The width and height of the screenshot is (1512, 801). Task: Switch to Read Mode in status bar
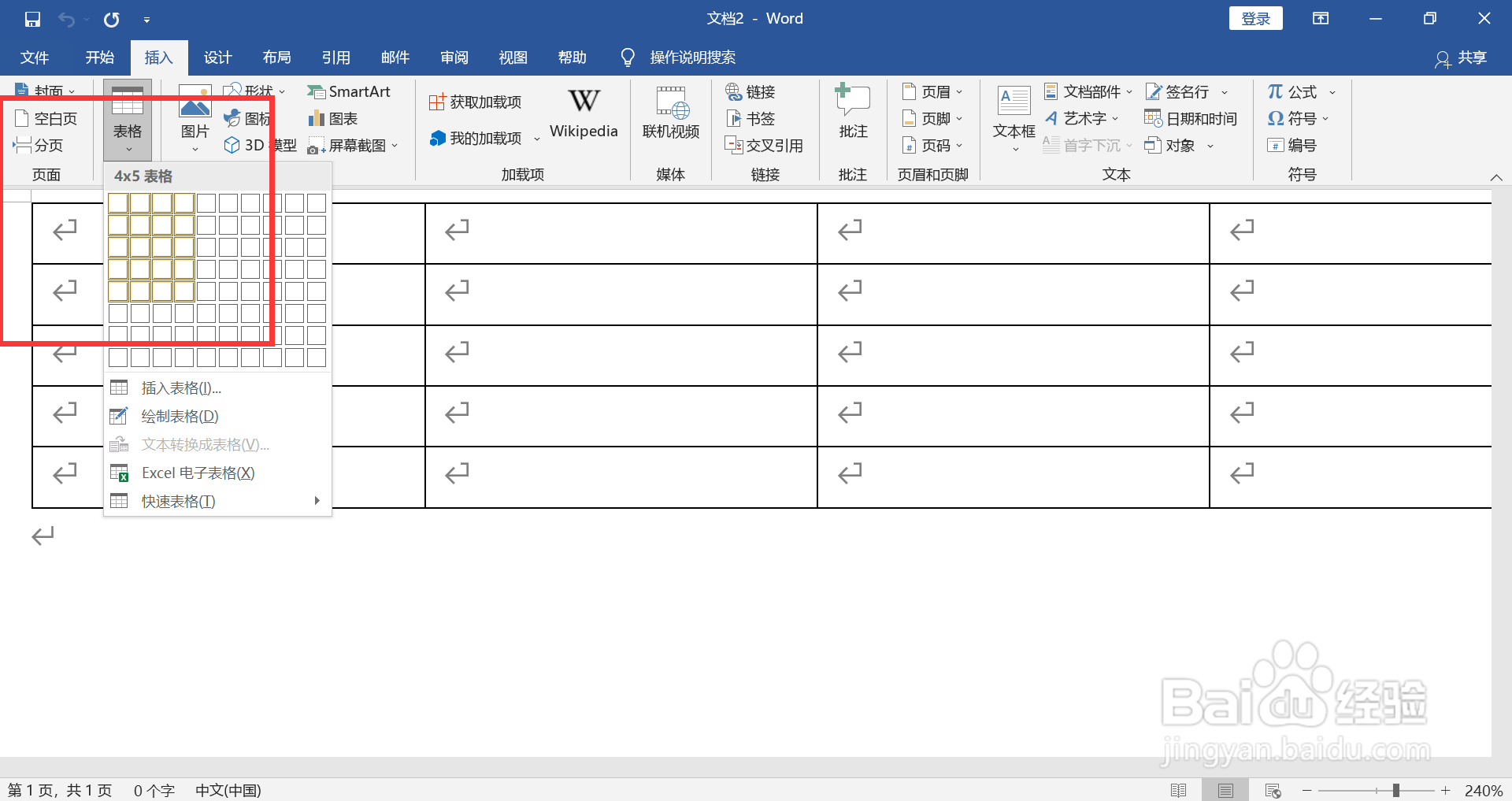coord(1180,790)
